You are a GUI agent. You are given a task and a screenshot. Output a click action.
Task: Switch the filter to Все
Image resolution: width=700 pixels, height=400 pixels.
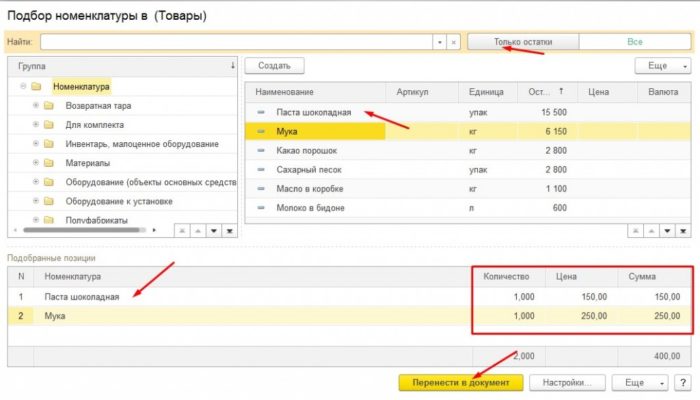[x=634, y=42]
